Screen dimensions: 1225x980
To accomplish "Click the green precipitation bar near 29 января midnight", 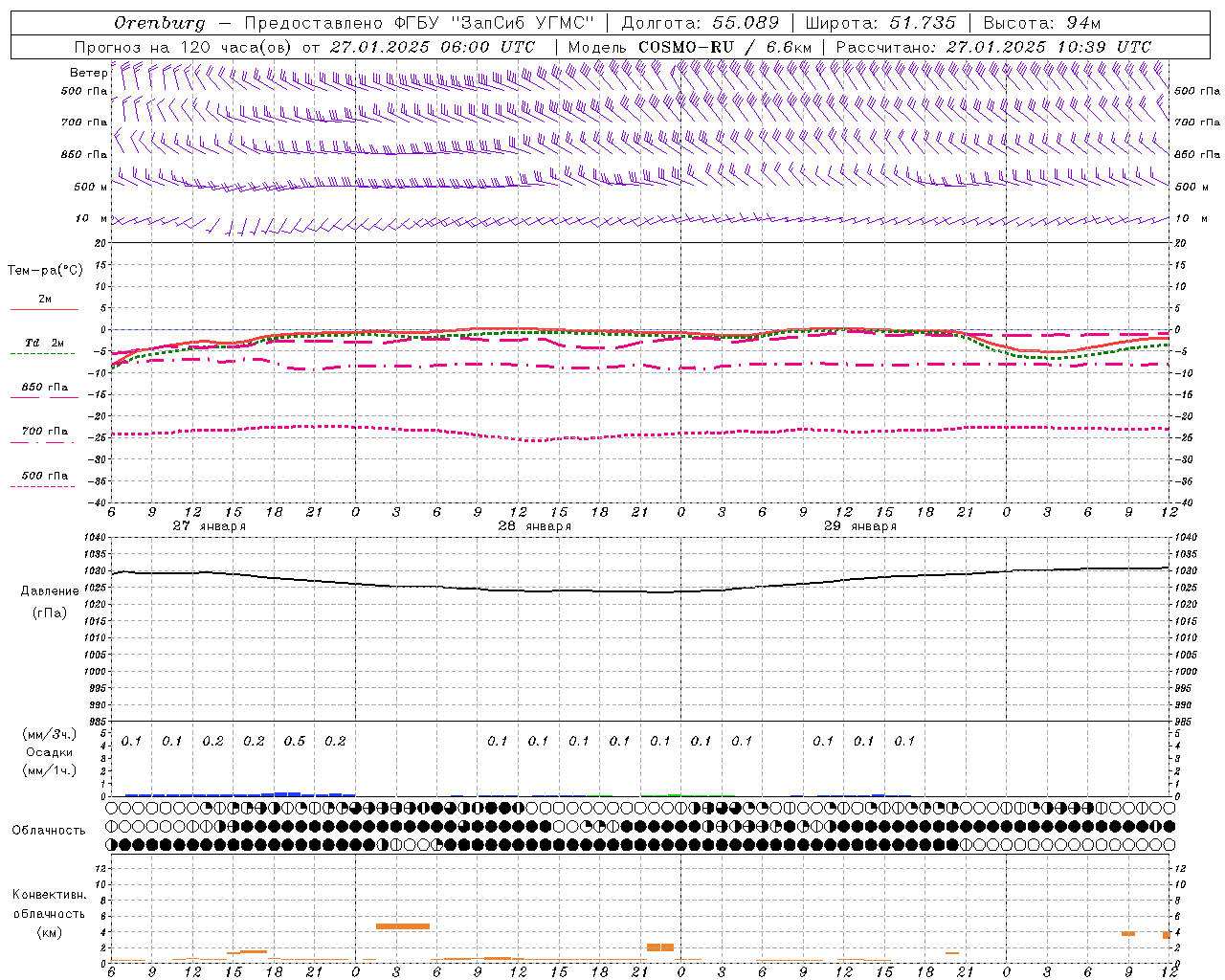I will [675, 794].
